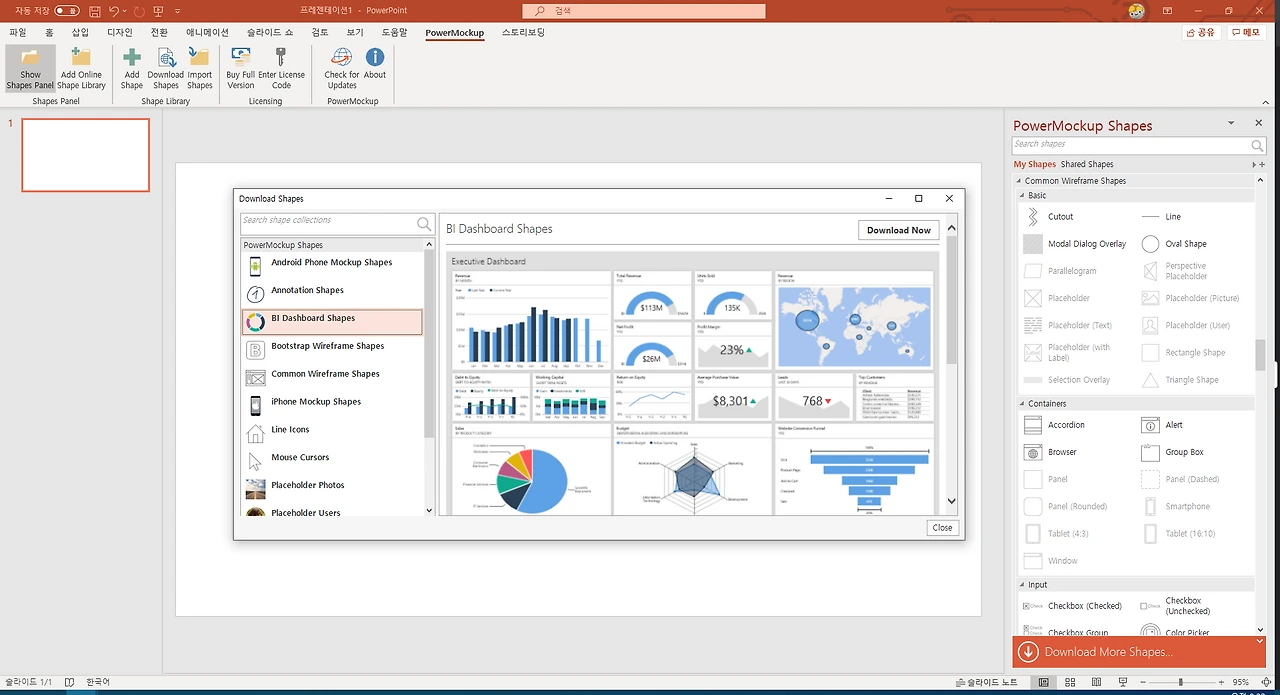The height and width of the screenshot is (695, 1280).
Task: Open the 파일 menu tab
Action: coord(17,33)
